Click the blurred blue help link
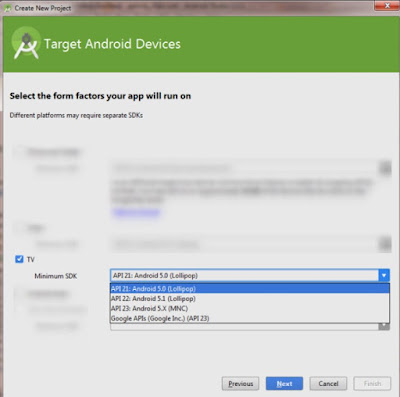The width and height of the screenshot is (400, 397). point(136,212)
